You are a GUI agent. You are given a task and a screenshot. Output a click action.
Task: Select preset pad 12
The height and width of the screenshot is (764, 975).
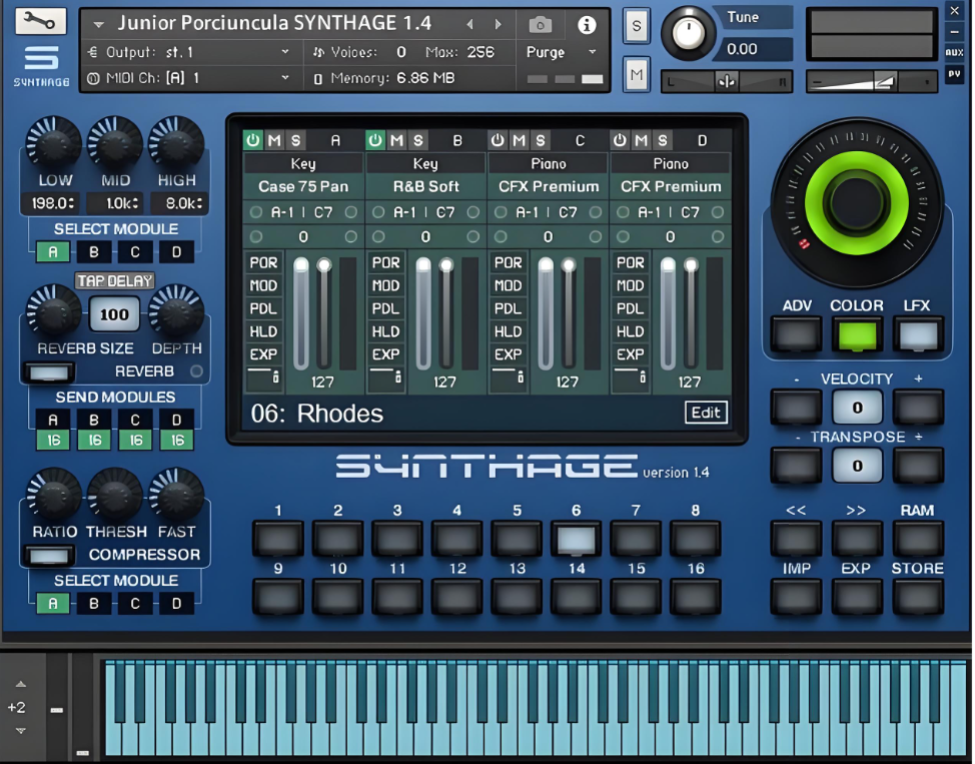pos(457,597)
